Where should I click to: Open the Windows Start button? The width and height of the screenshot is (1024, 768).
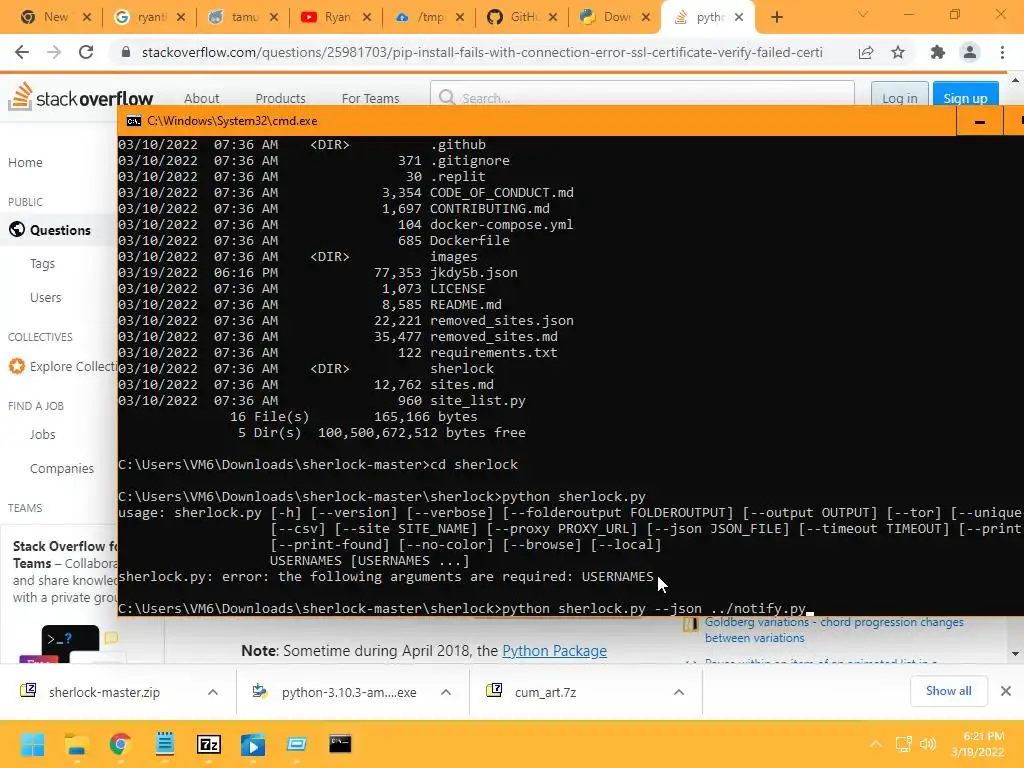32,744
